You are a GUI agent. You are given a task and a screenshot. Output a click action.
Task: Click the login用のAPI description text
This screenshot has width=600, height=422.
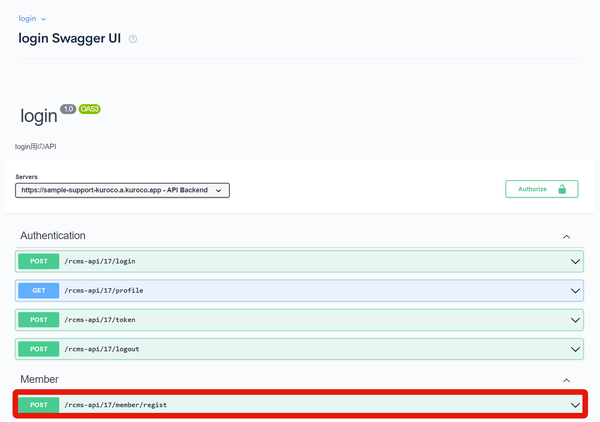pyautogui.click(x=36, y=147)
